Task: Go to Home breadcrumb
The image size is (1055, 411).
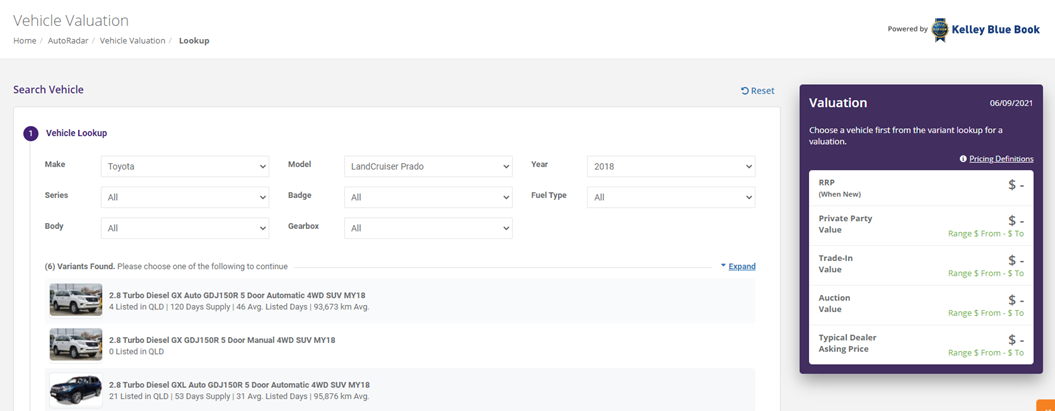Action: tap(25, 40)
